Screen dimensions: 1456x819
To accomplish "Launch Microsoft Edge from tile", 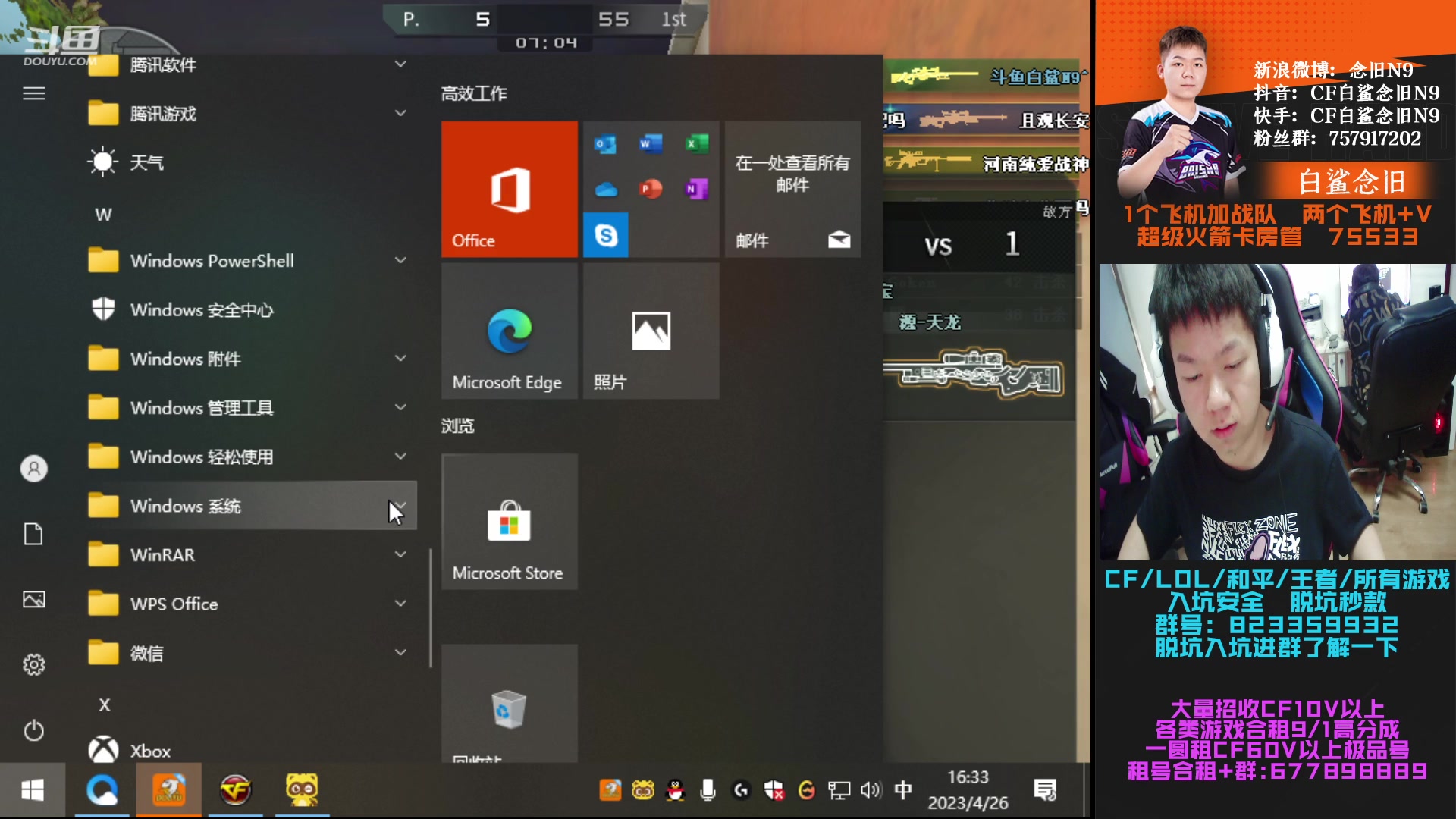I will click(509, 331).
